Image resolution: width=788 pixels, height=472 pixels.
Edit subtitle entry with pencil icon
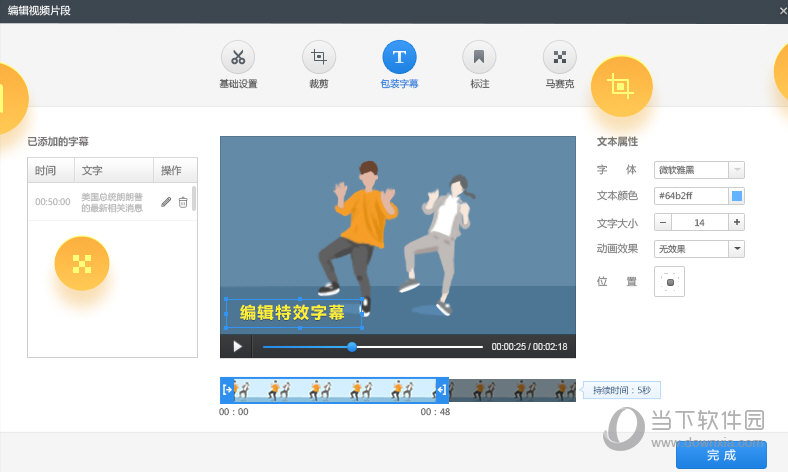point(166,202)
